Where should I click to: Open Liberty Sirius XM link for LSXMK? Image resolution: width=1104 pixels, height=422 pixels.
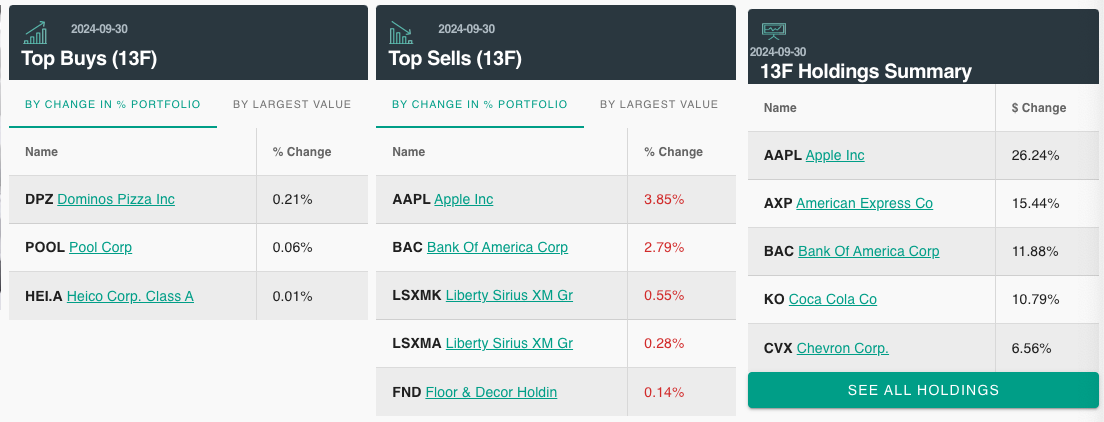pos(510,295)
